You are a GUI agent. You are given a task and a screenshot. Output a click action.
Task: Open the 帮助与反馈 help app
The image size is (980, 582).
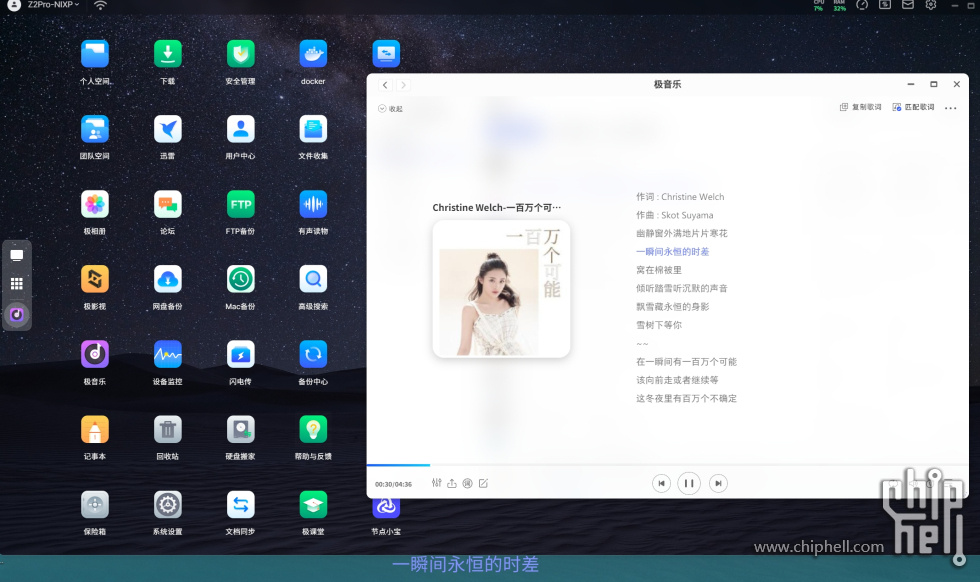tap(313, 429)
